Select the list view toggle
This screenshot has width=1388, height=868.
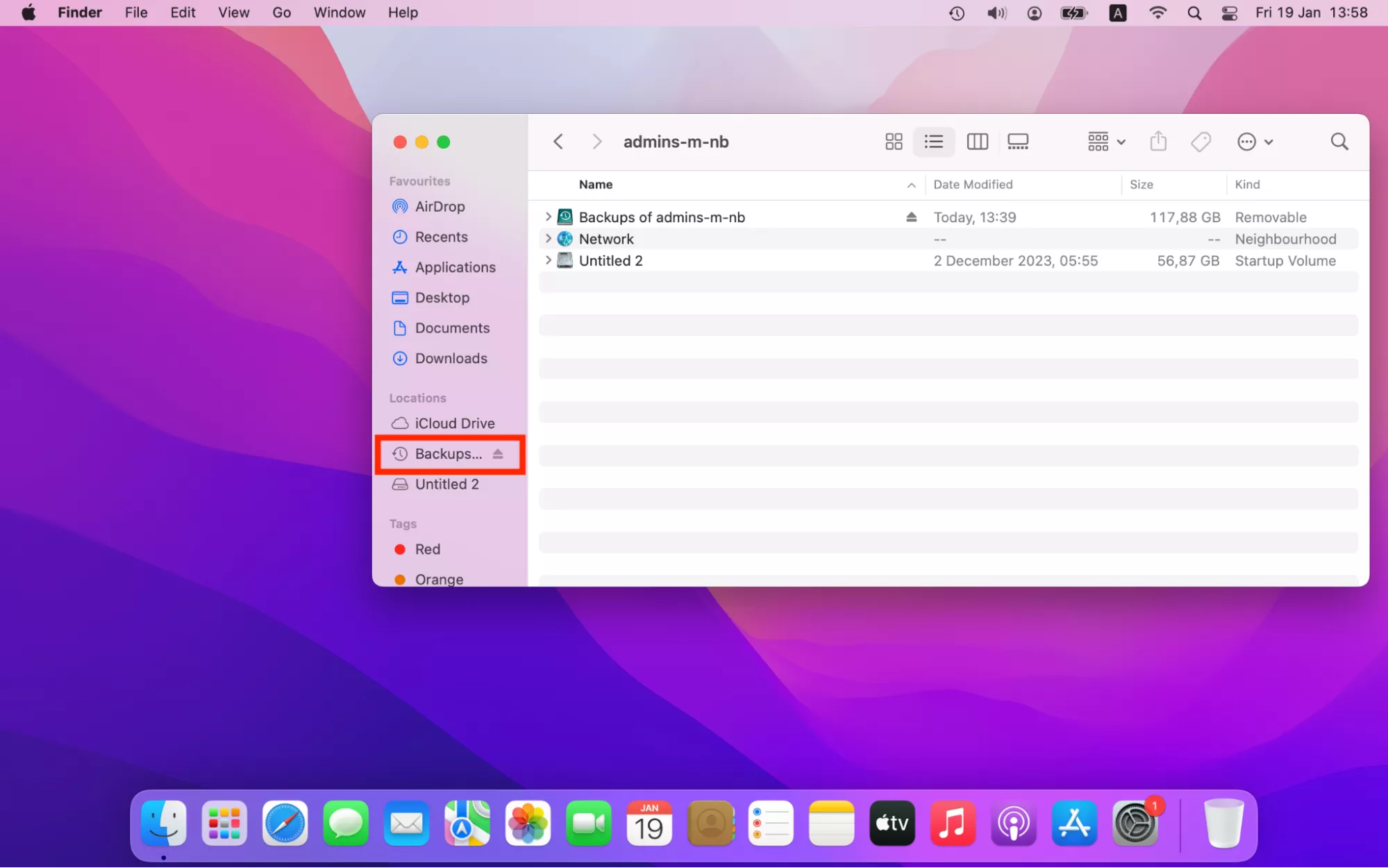[934, 142]
